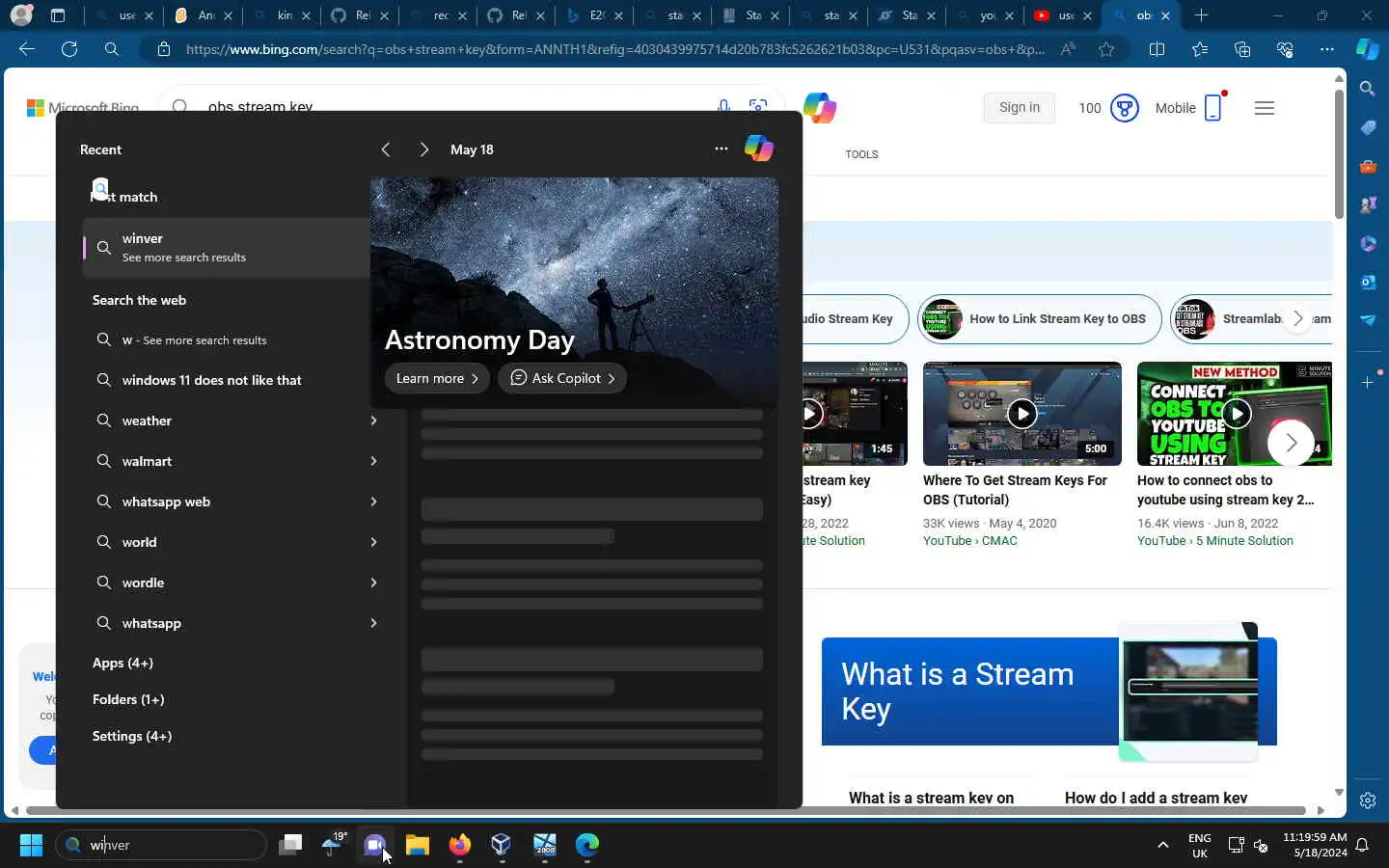This screenshot has height=868, width=1389.
Task: Open the Edge Collections icon
Action: pyautogui.click(x=1242, y=49)
